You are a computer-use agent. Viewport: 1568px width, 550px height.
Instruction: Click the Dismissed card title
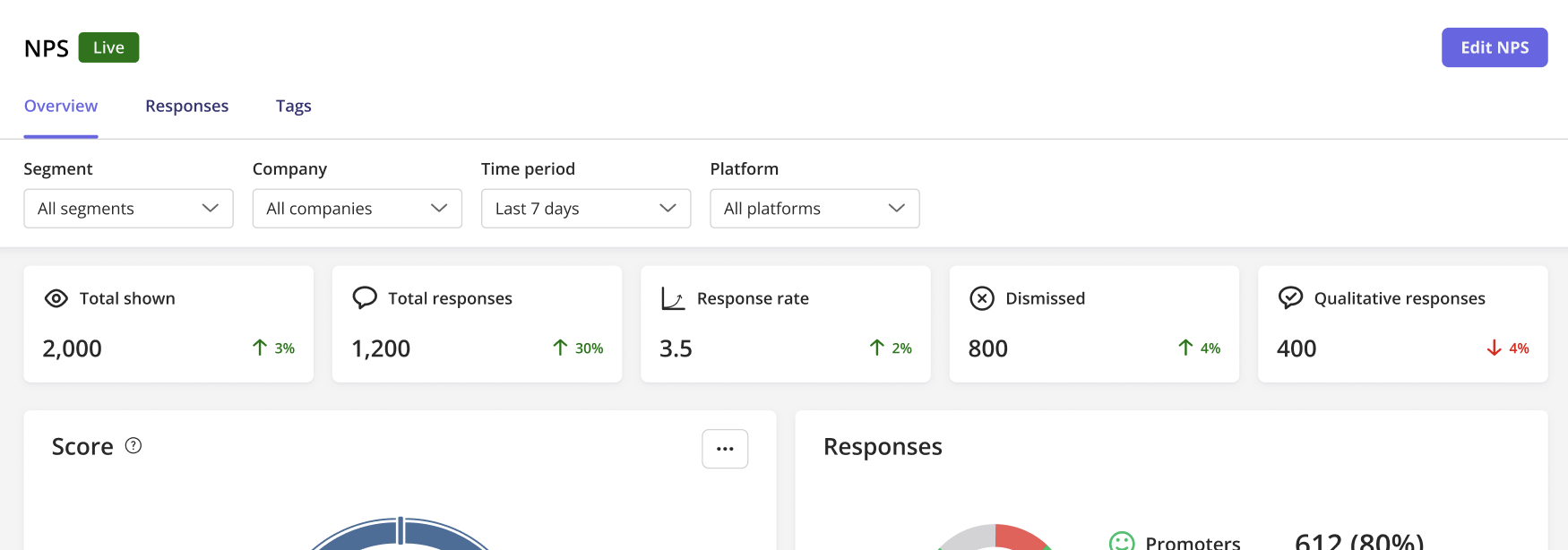point(1045,298)
